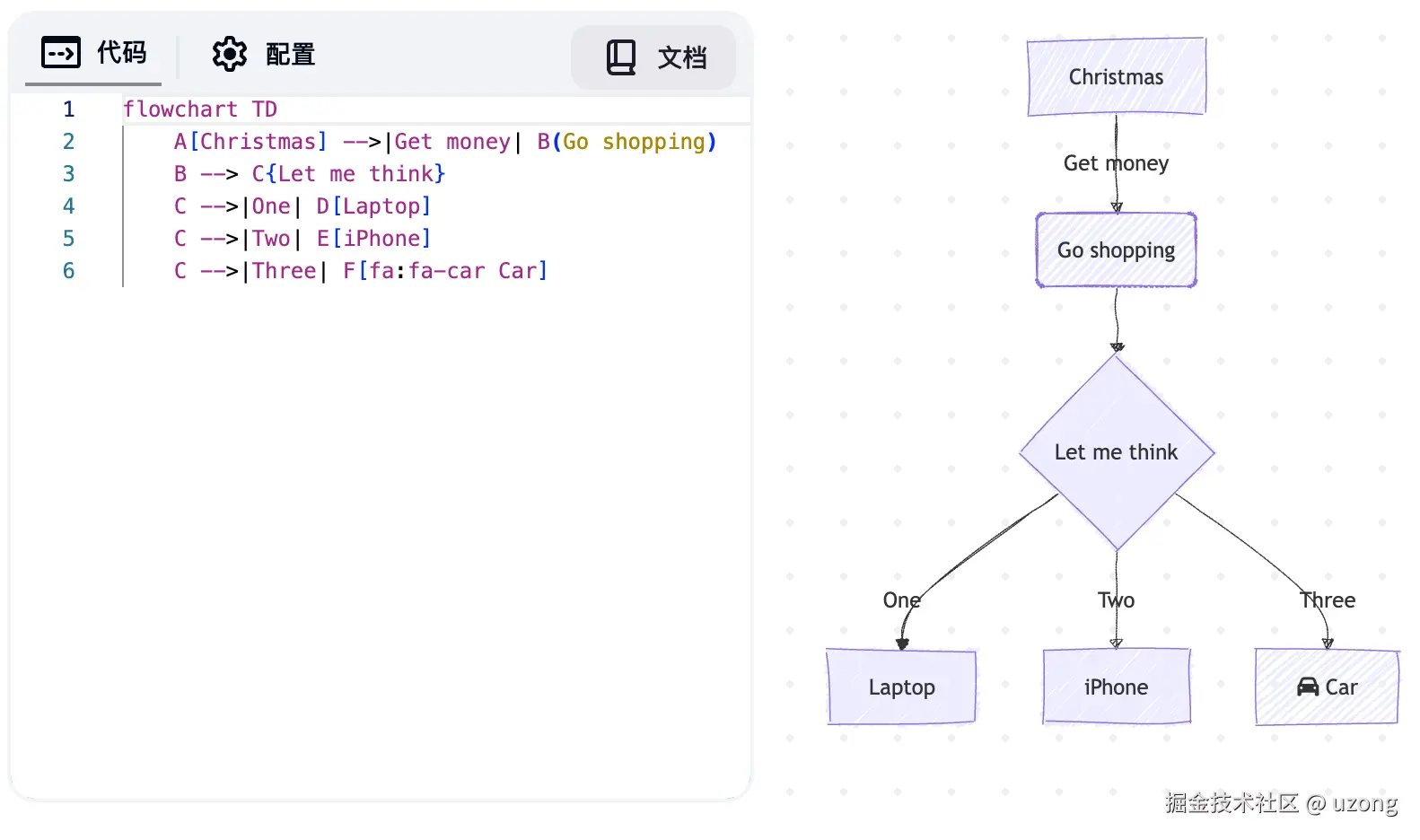Viewport: 1420px width, 840px height.
Task: Click the gear icon next to 配置
Action: coord(229,55)
